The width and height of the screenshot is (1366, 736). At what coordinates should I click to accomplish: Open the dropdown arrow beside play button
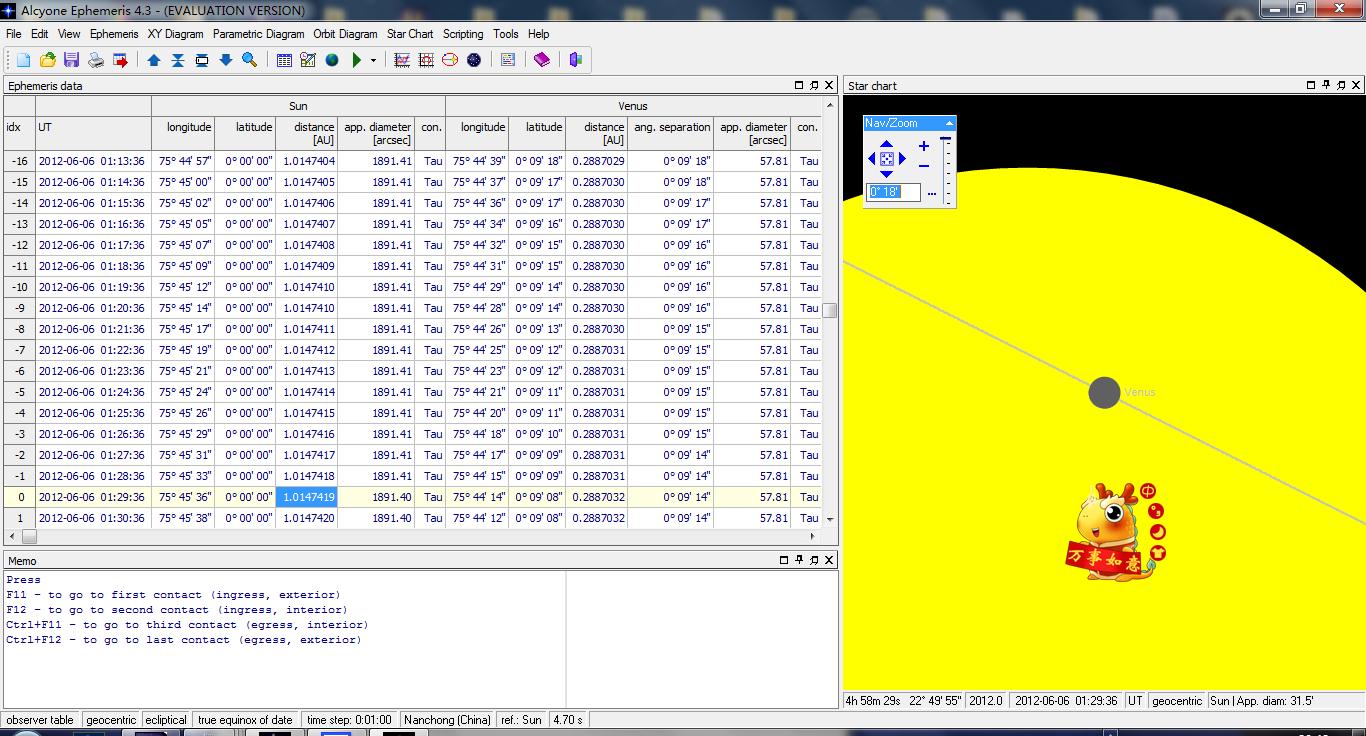[x=374, y=60]
